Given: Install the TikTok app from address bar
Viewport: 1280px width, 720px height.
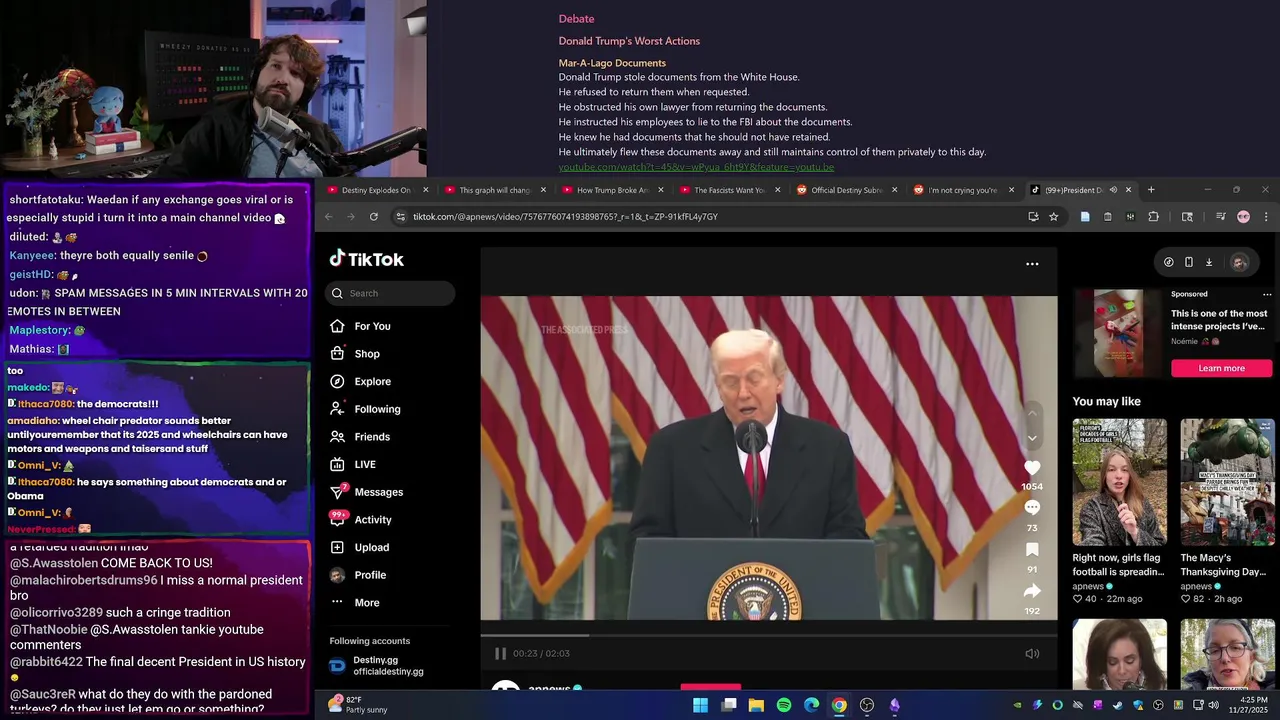Looking at the screenshot, I should click(x=1033, y=216).
